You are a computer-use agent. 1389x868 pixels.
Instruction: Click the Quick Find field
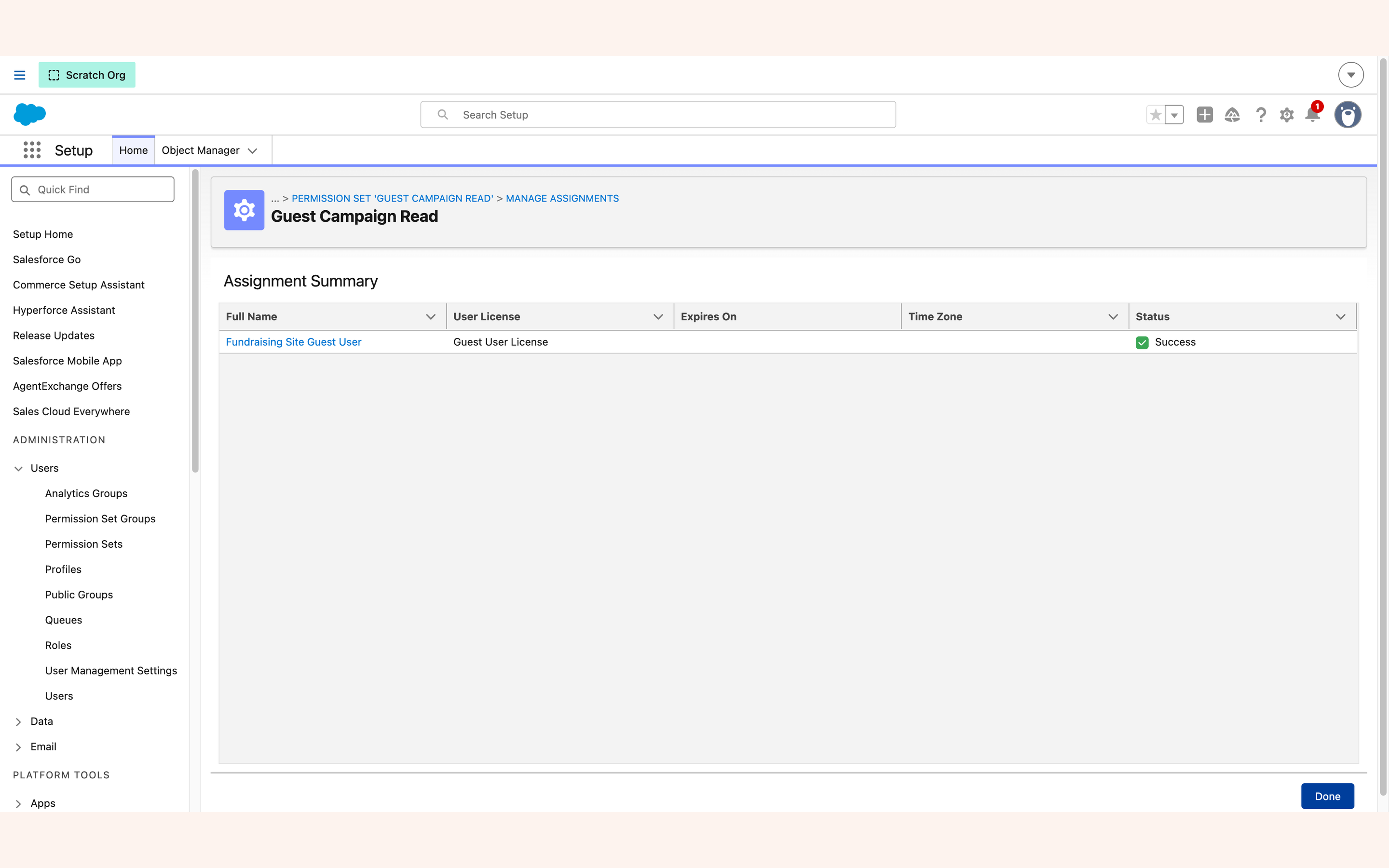click(x=93, y=190)
